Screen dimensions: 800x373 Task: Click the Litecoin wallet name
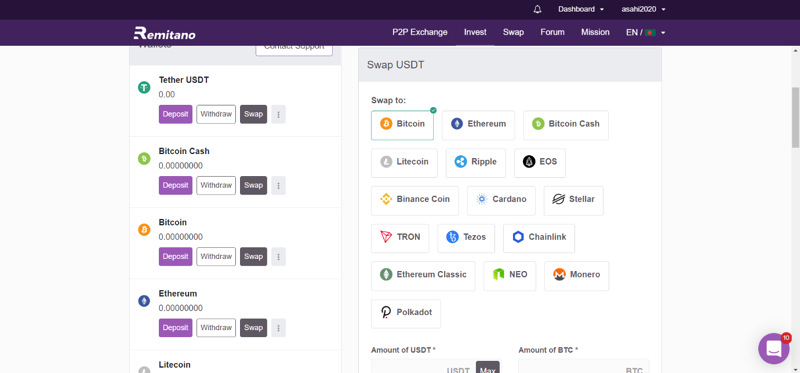[174, 365]
